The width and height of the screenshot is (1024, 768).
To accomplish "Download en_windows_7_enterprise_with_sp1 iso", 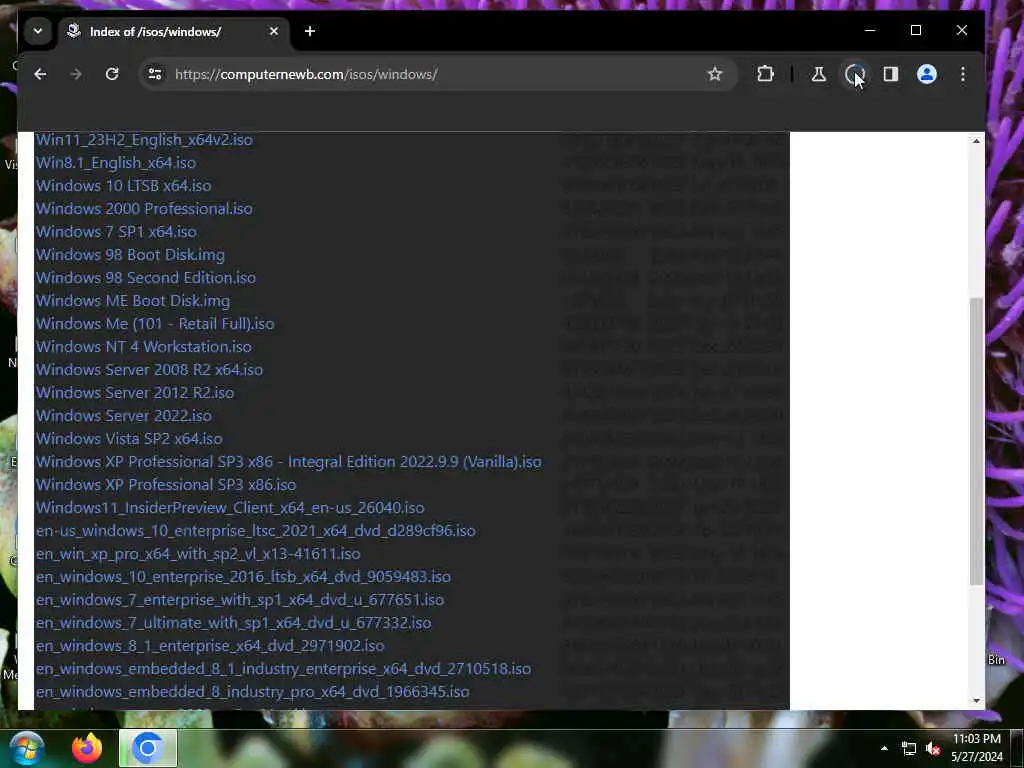I will [x=240, y=600].
